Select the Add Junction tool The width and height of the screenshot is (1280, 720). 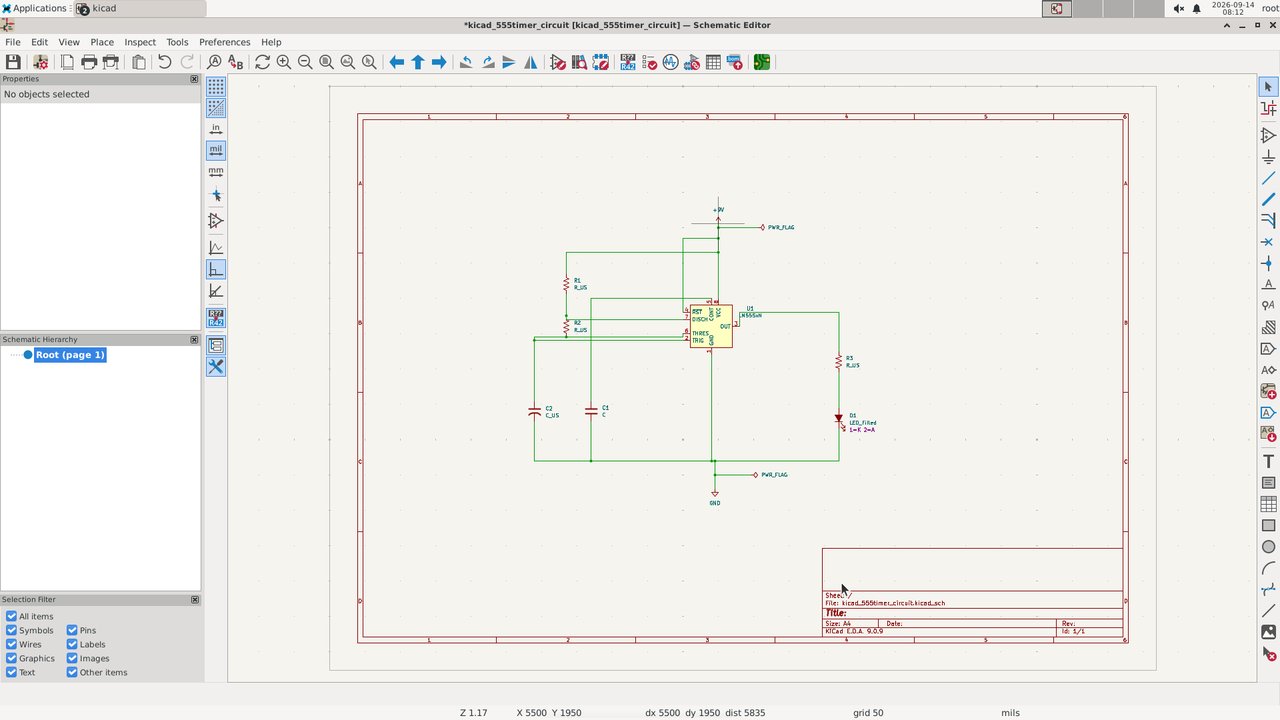(1268, 263)
